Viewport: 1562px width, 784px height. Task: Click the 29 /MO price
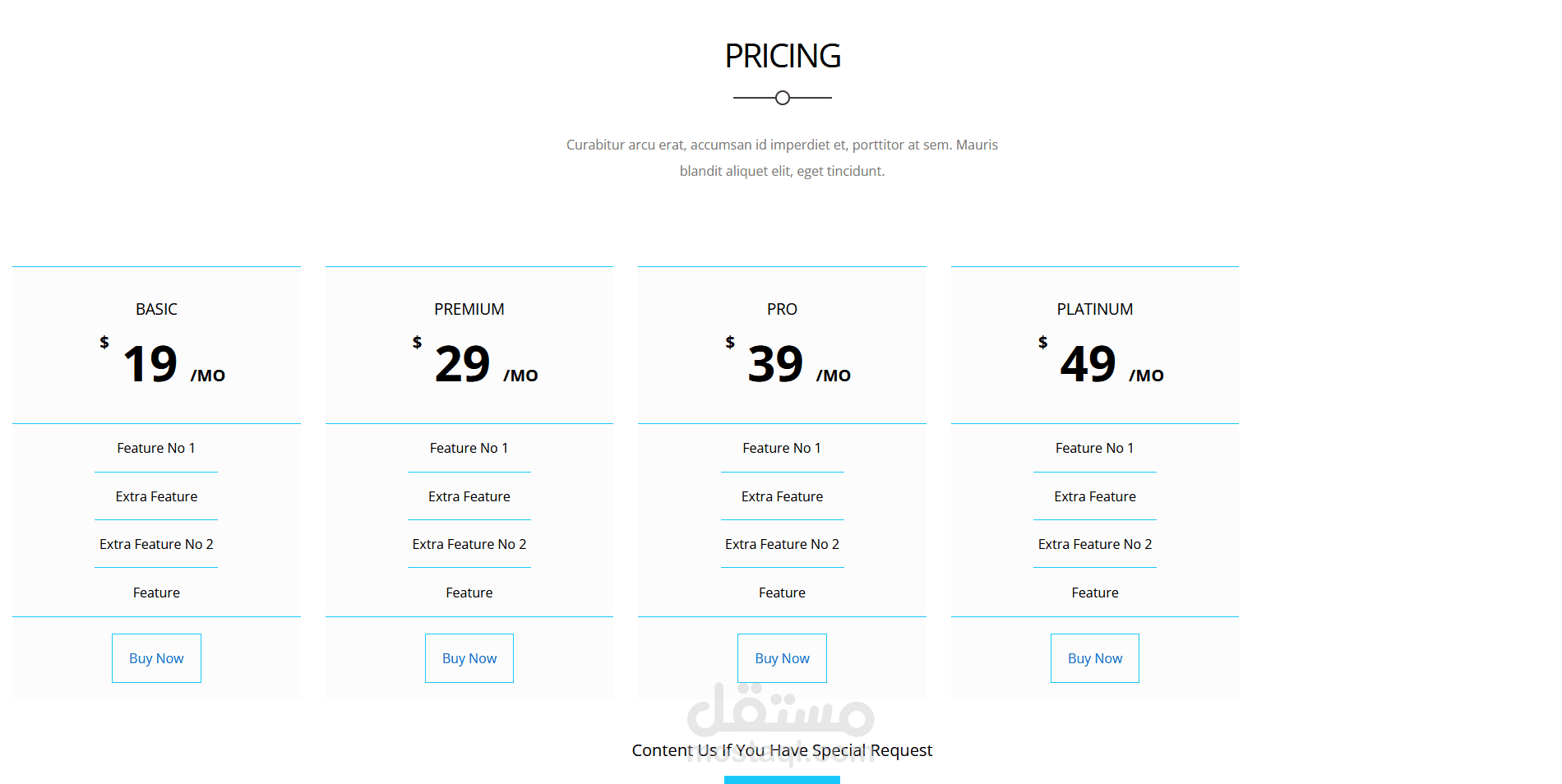tap(476, 364)
